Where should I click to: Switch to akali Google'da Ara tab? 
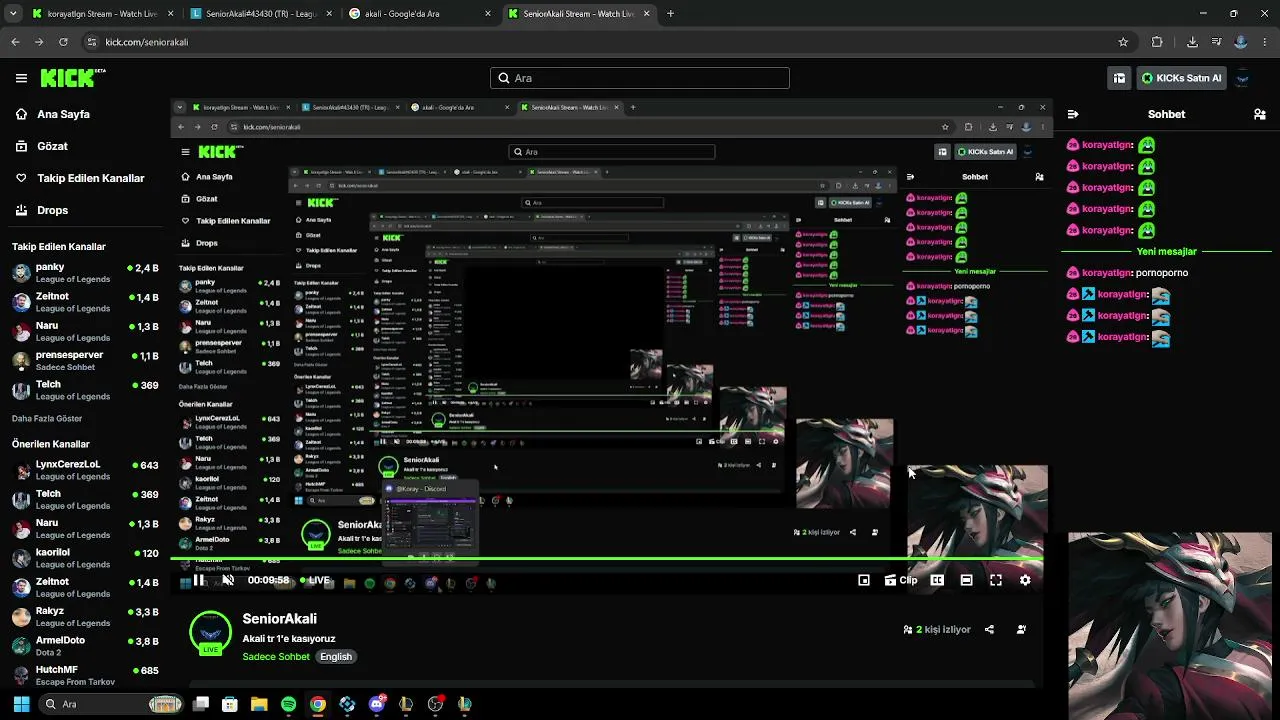(x=418, y=14)
